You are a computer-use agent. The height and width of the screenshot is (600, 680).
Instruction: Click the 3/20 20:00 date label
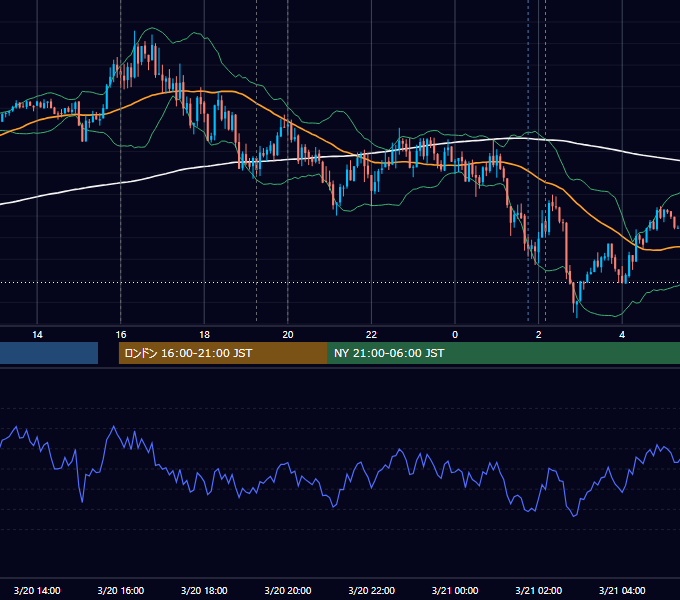pos(288,590)
